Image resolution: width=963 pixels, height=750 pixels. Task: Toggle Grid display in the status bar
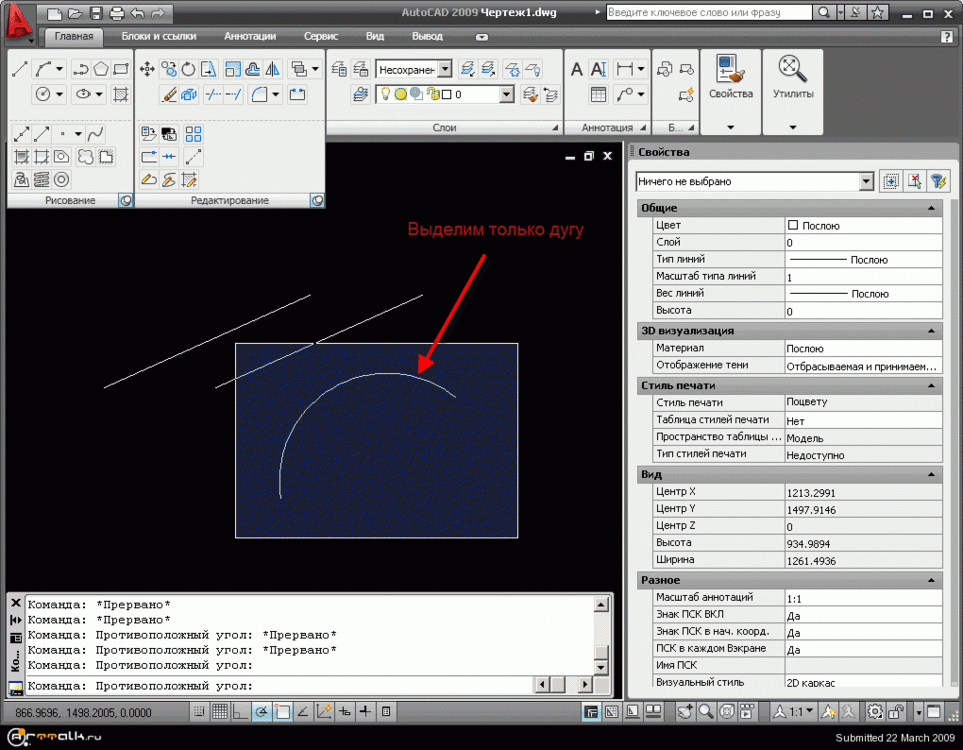click(x=219, y=712)
